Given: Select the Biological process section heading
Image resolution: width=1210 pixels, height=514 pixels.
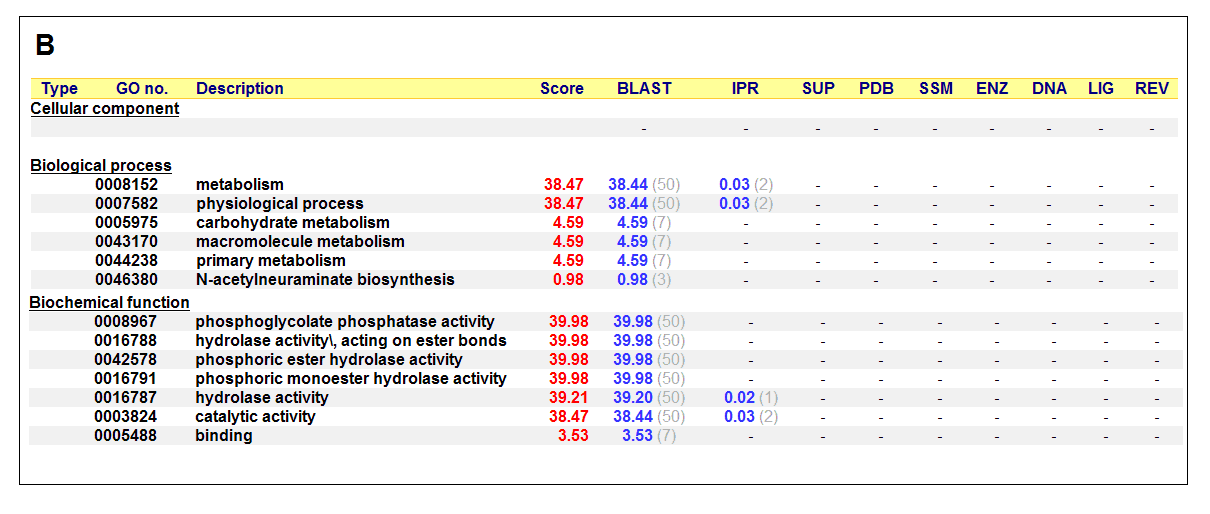Looking at the screenshot, I should [101, 165].
